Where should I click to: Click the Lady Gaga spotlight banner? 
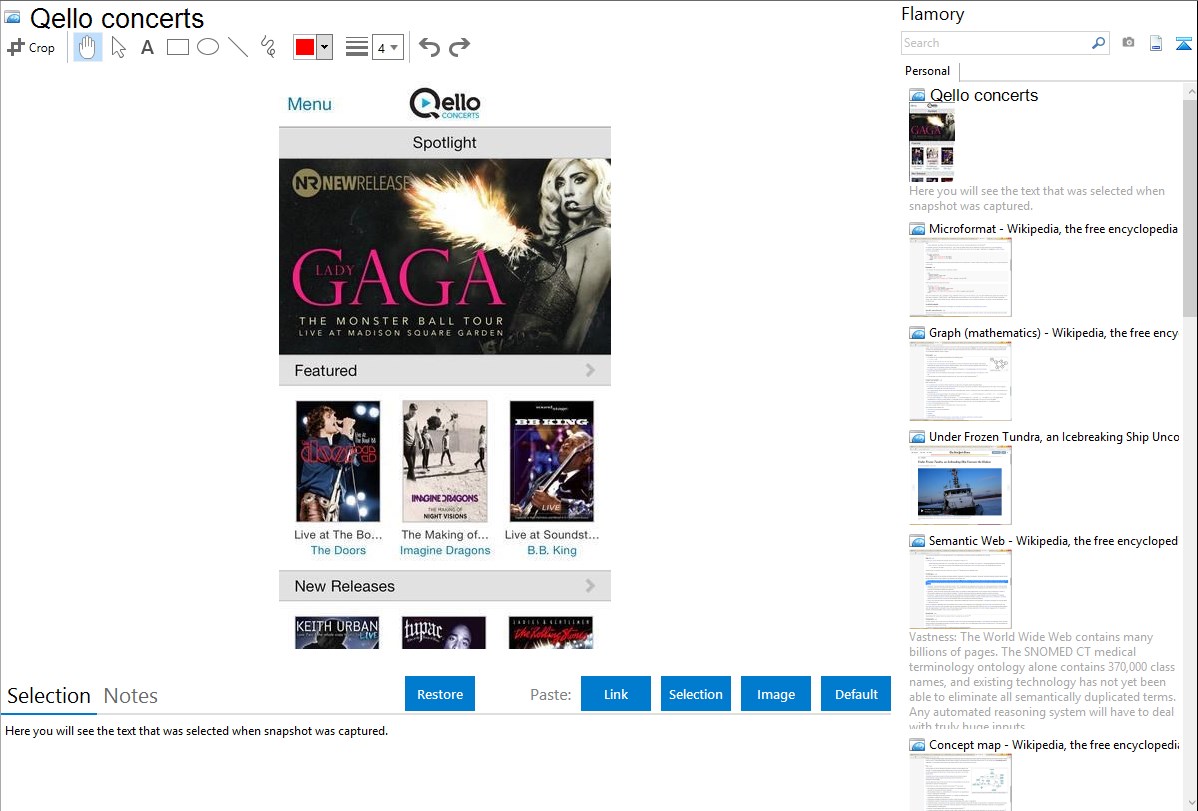pyautogui.click(x=445, y=256)
